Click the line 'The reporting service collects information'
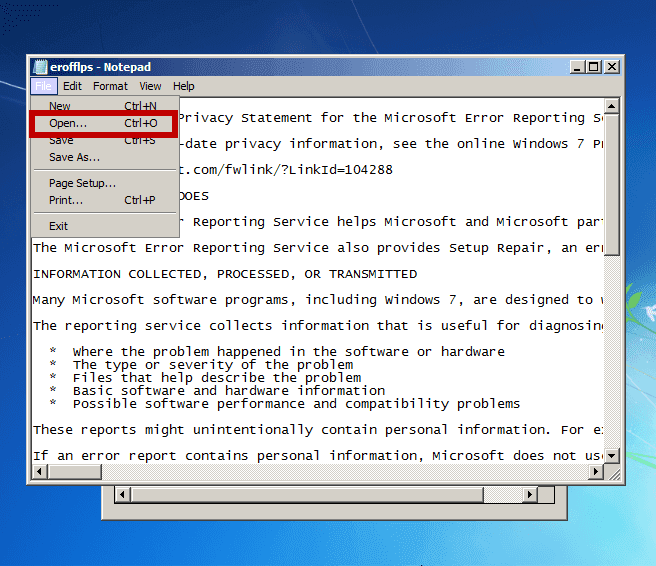 click(x=318, y=326)
